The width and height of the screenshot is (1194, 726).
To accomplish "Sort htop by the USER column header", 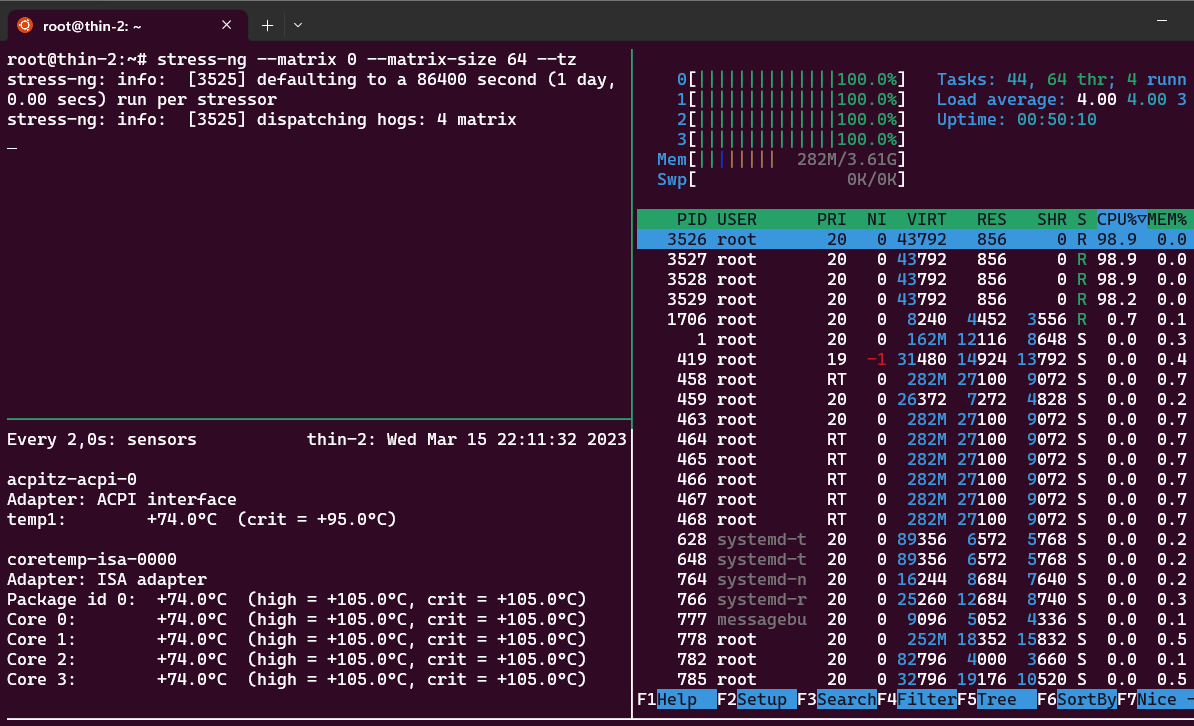I will point(736,219).
